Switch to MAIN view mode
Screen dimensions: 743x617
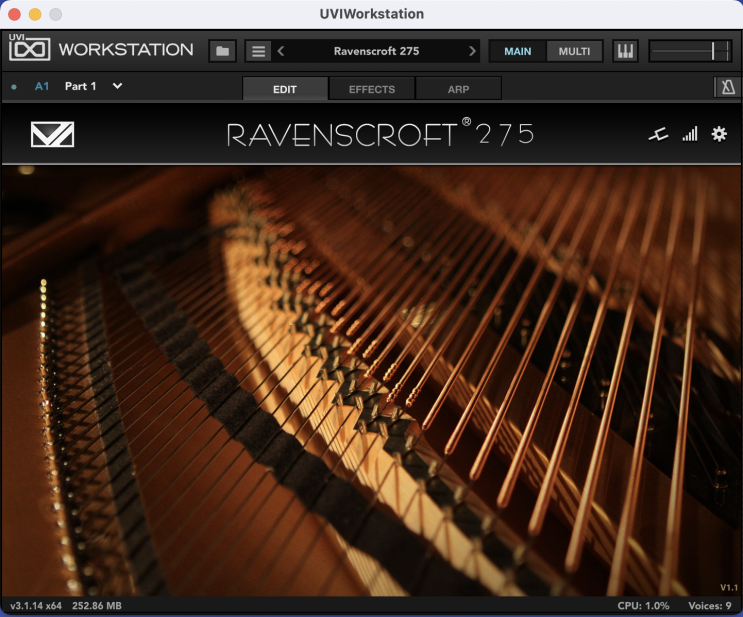point(518,51)
